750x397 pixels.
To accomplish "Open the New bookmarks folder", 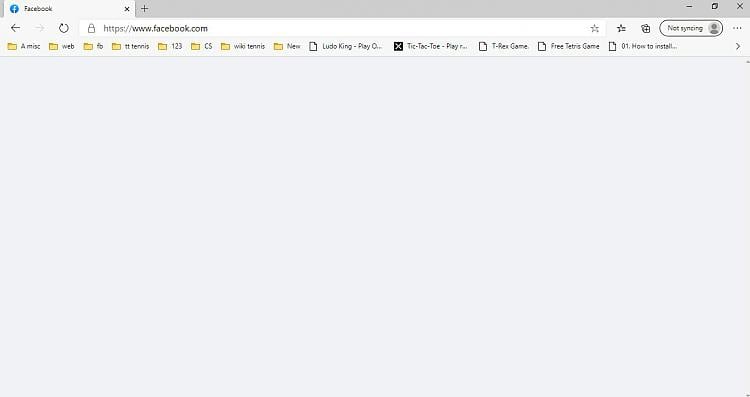I will click(x=287, y=46).
